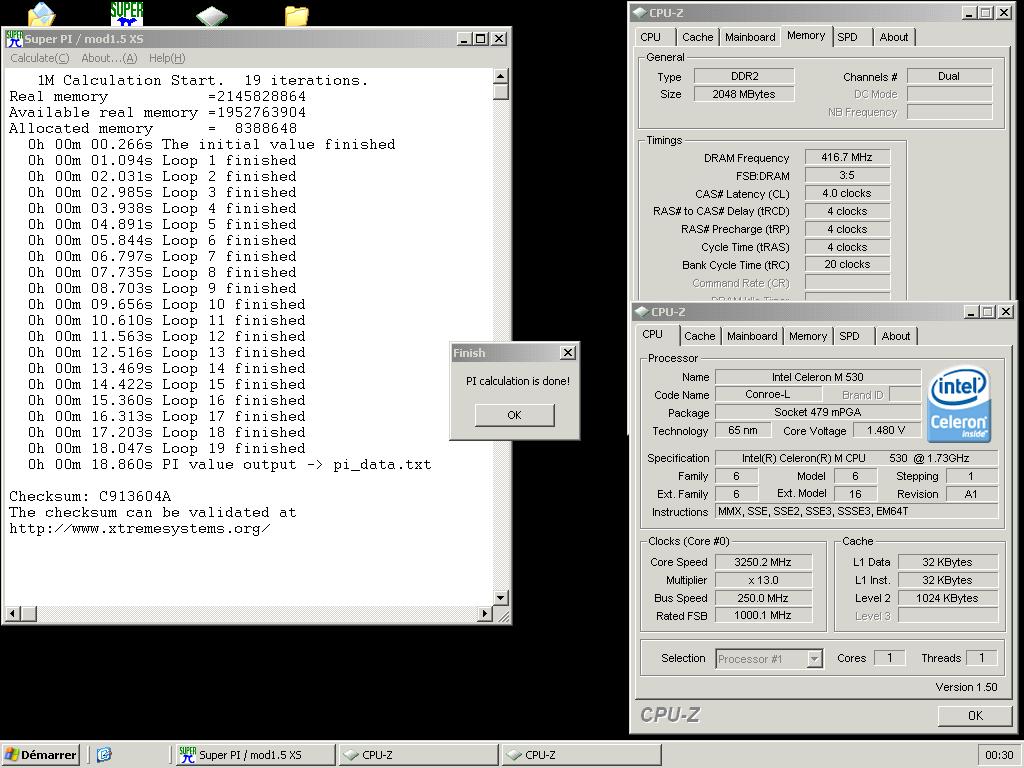Click the Channels # value Dual
Viewport: 1024px width, 768px height.
point(949,76)
